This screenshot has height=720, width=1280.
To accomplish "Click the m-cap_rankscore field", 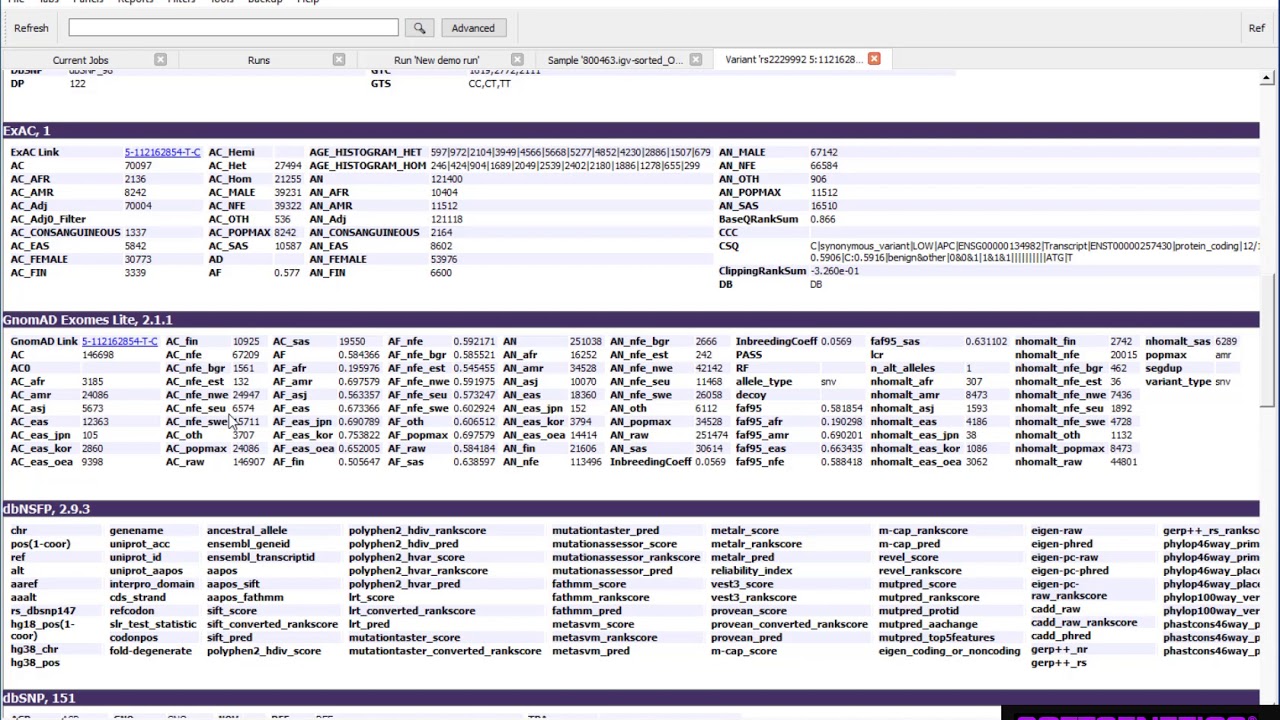I will click(x=923, y=531).
